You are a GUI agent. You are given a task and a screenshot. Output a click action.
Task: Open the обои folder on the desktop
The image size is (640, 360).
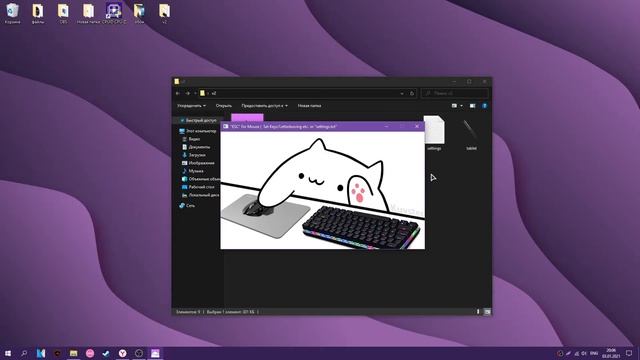click(x=139, y=13)
